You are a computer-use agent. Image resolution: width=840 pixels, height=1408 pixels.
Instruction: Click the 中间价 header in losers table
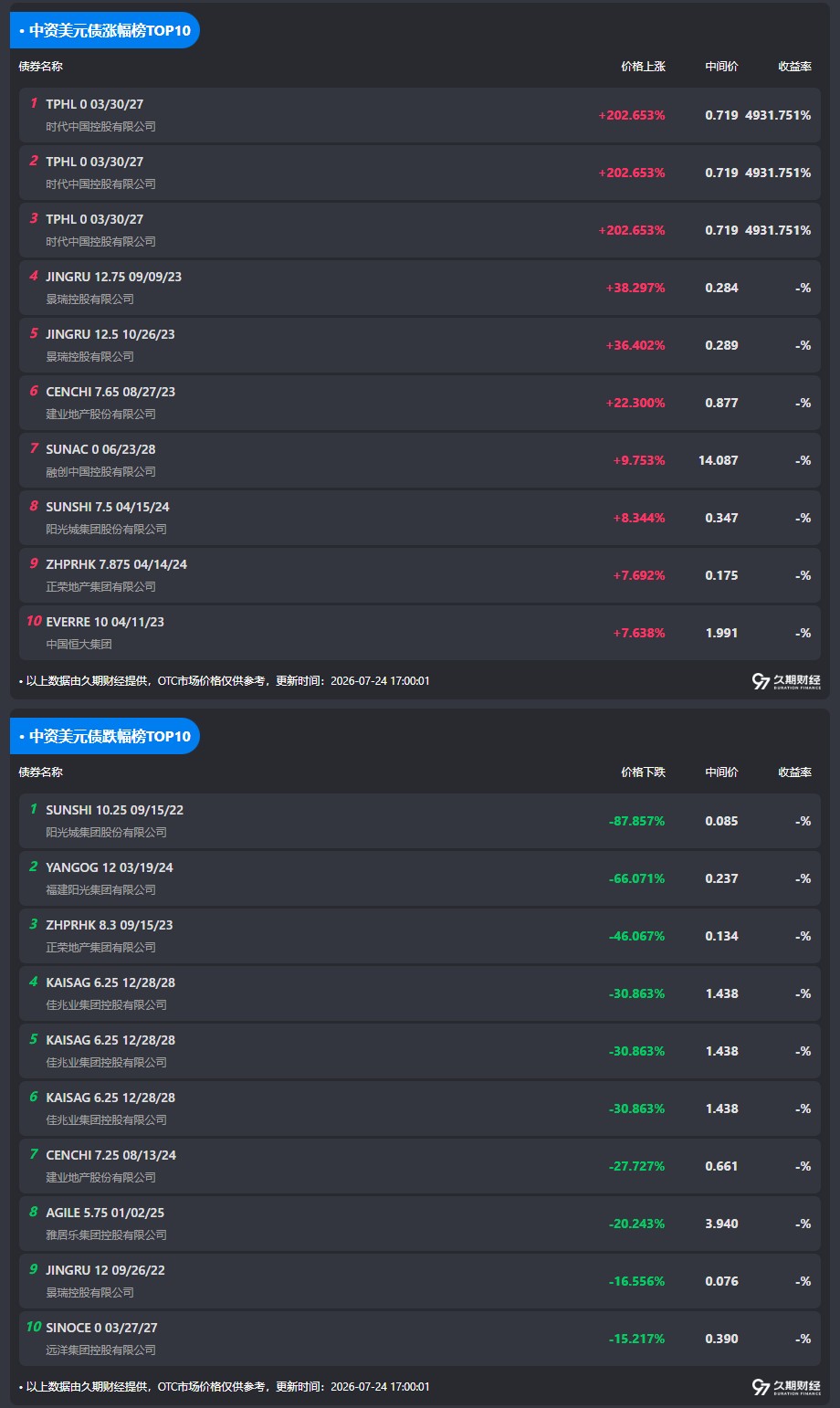pyautogui.click(x=721, y=772)
